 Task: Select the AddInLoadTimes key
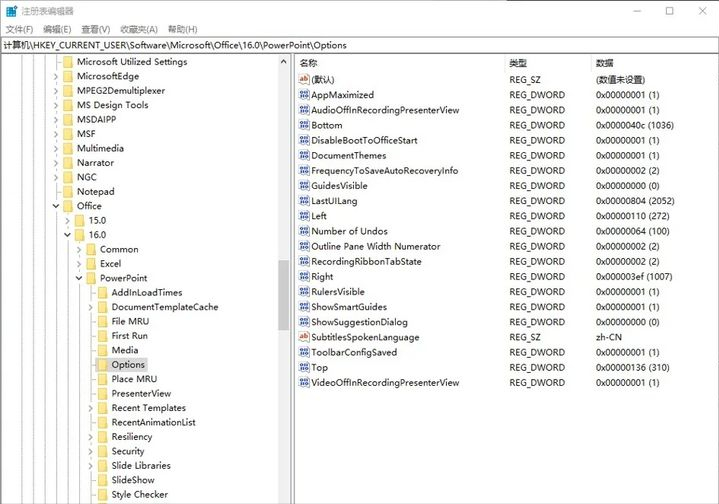(x=147, y=293)
